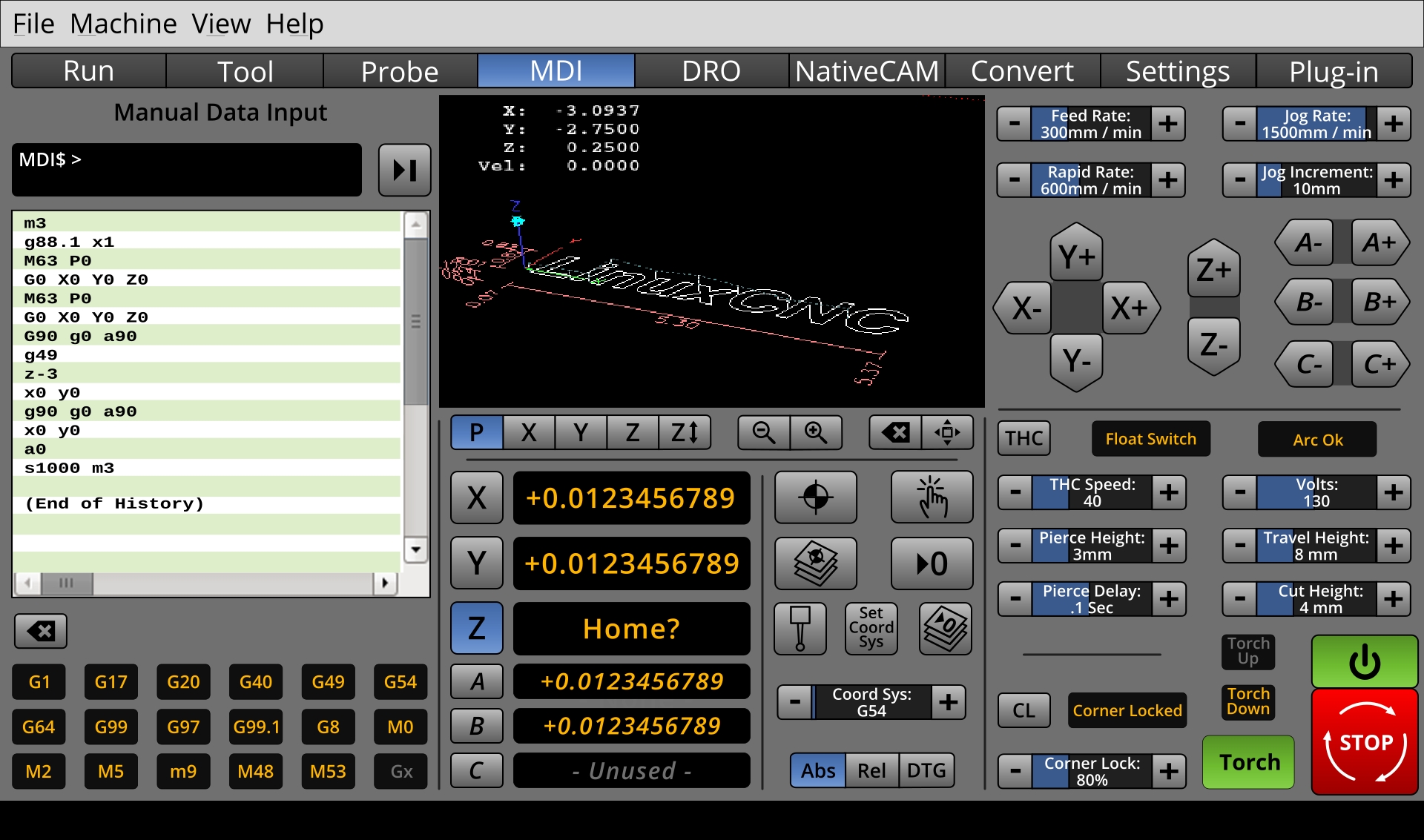The image size is (1424, 840).
Task: Click the Torch Down button
Action: 1248,701
